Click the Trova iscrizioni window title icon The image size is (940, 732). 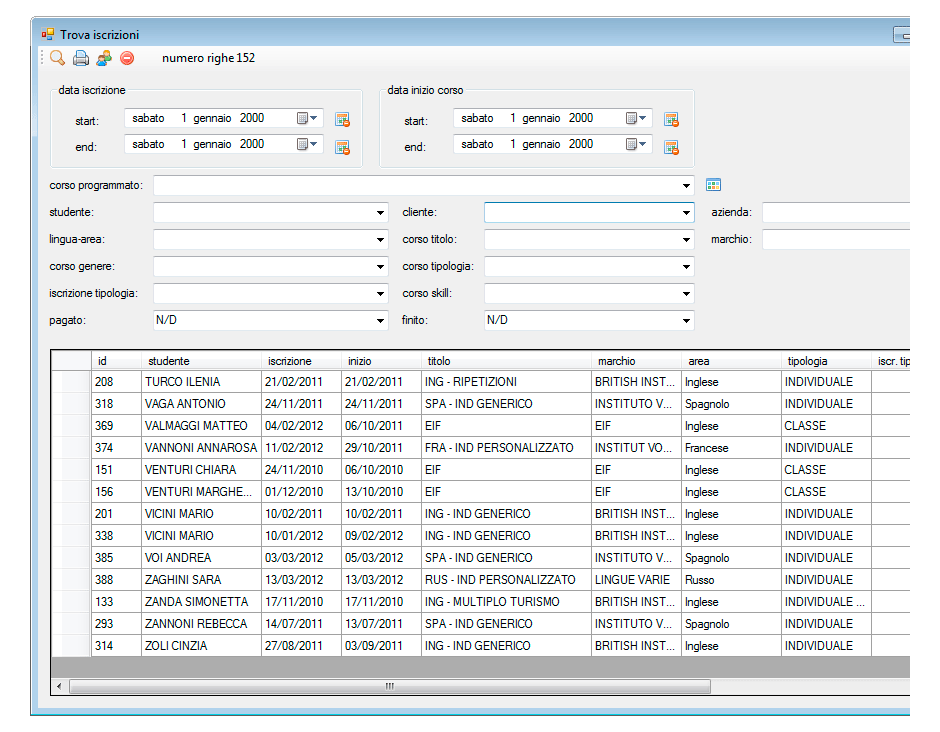(x=48, y=35)
